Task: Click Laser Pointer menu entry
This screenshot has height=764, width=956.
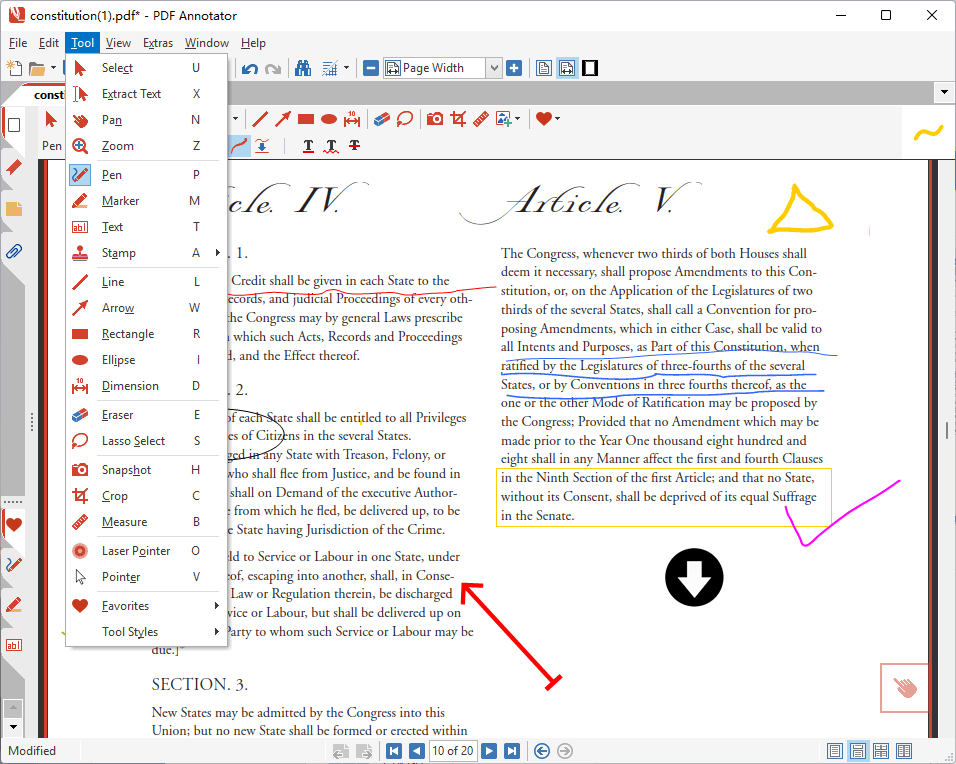Action: (x=136, y=551)
